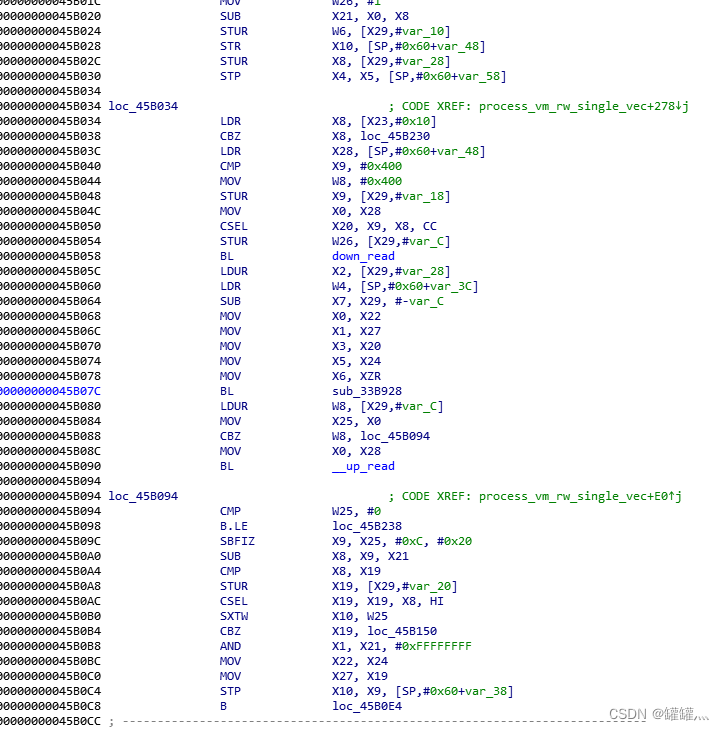The height and width of the screenshot is (730, 724).
Task: Click loc_45B150 in the CBZ X19 instruction
Action: click(402, 631)
